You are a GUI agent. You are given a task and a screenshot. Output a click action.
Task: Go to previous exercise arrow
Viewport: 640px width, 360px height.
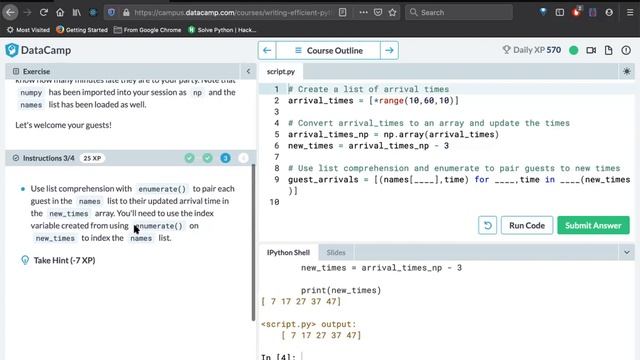pos(267,50)
